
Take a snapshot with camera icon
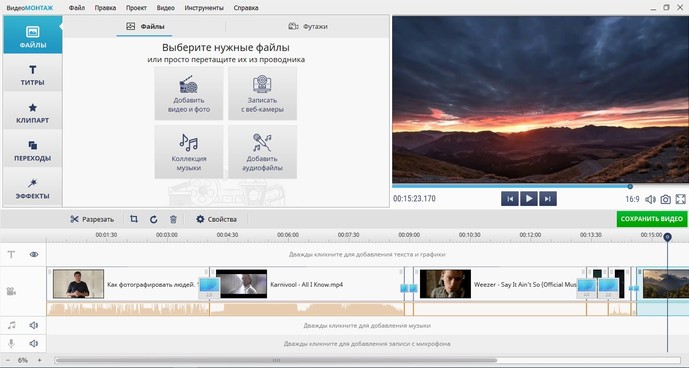(666, 199)
